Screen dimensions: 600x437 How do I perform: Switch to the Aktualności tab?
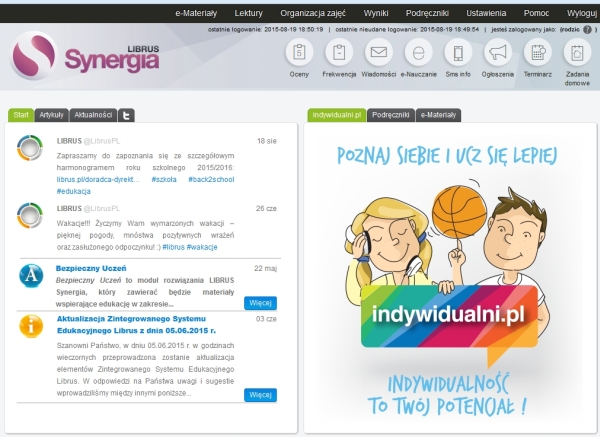pyautogui.click(x=93, y=115)
